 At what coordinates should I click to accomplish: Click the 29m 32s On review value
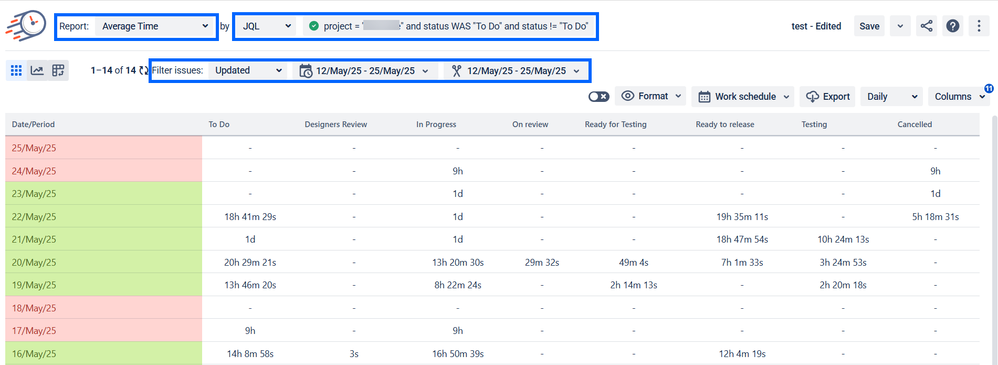click(542, 262)
